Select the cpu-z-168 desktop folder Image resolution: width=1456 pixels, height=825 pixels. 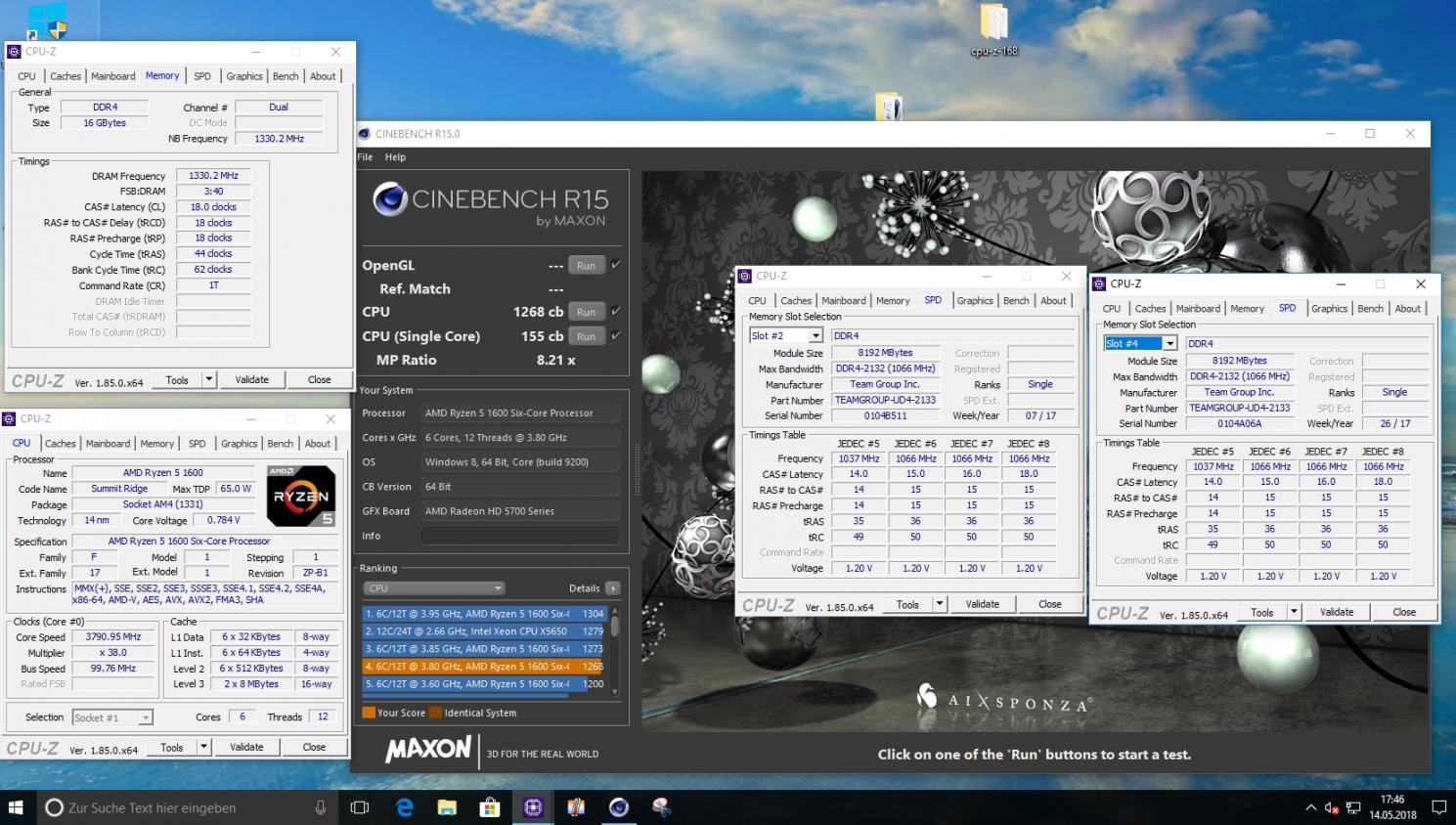(x=993, y=31)
